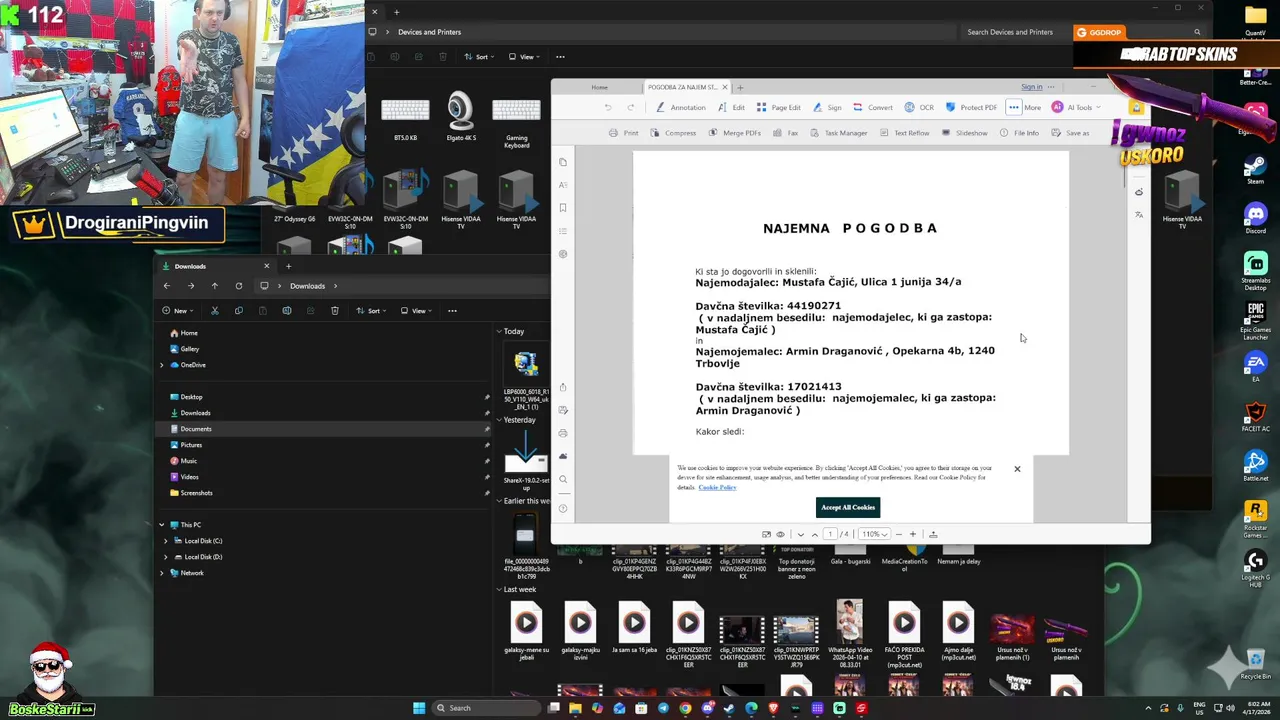
Task: Add new tab in PDF editor
Action: pos(740,87)
